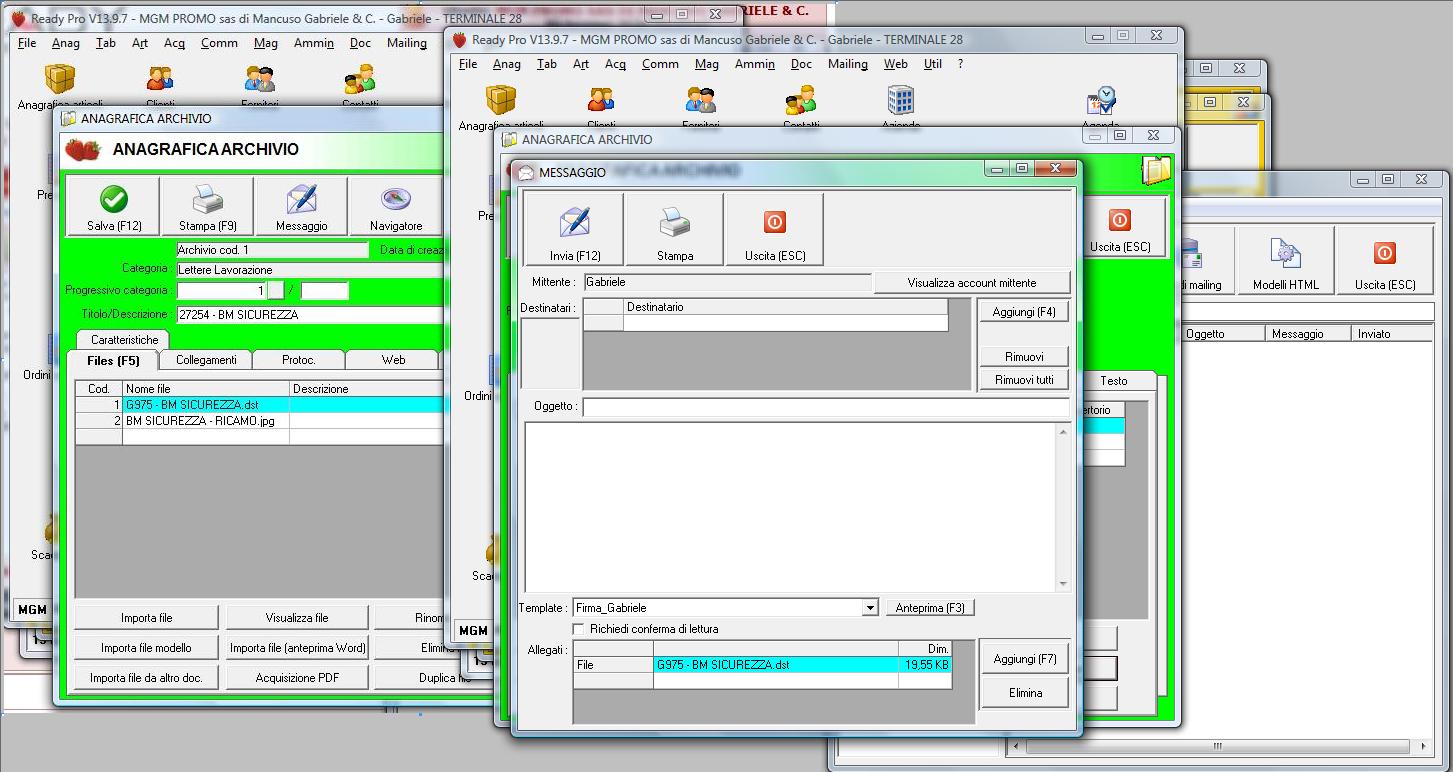This screenshot has height=772, width=1453.
Task: Switch to the Protoc. tab
Action: click(298, 360)
